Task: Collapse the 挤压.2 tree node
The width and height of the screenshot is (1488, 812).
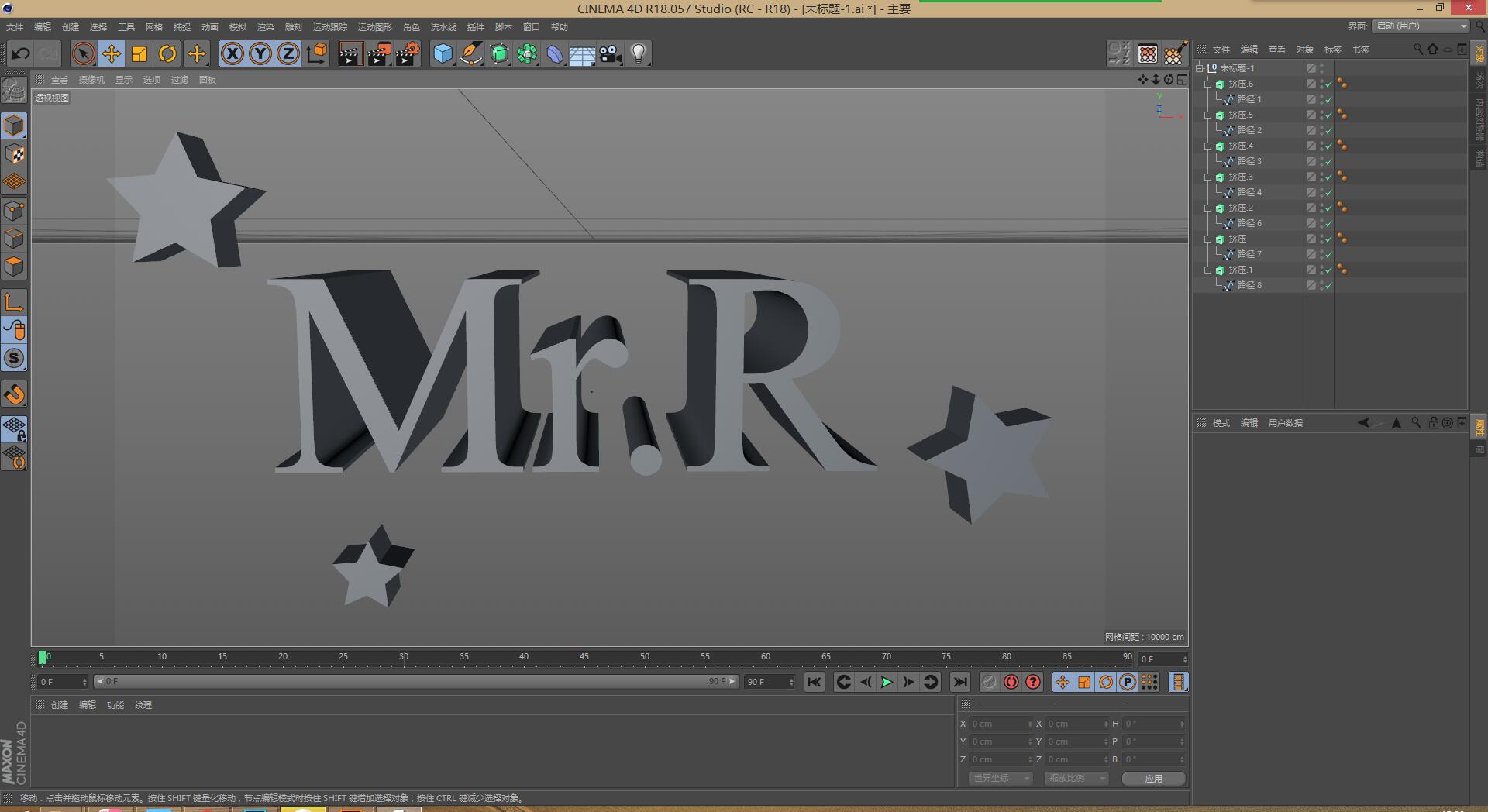Action: pos(1207,208)
